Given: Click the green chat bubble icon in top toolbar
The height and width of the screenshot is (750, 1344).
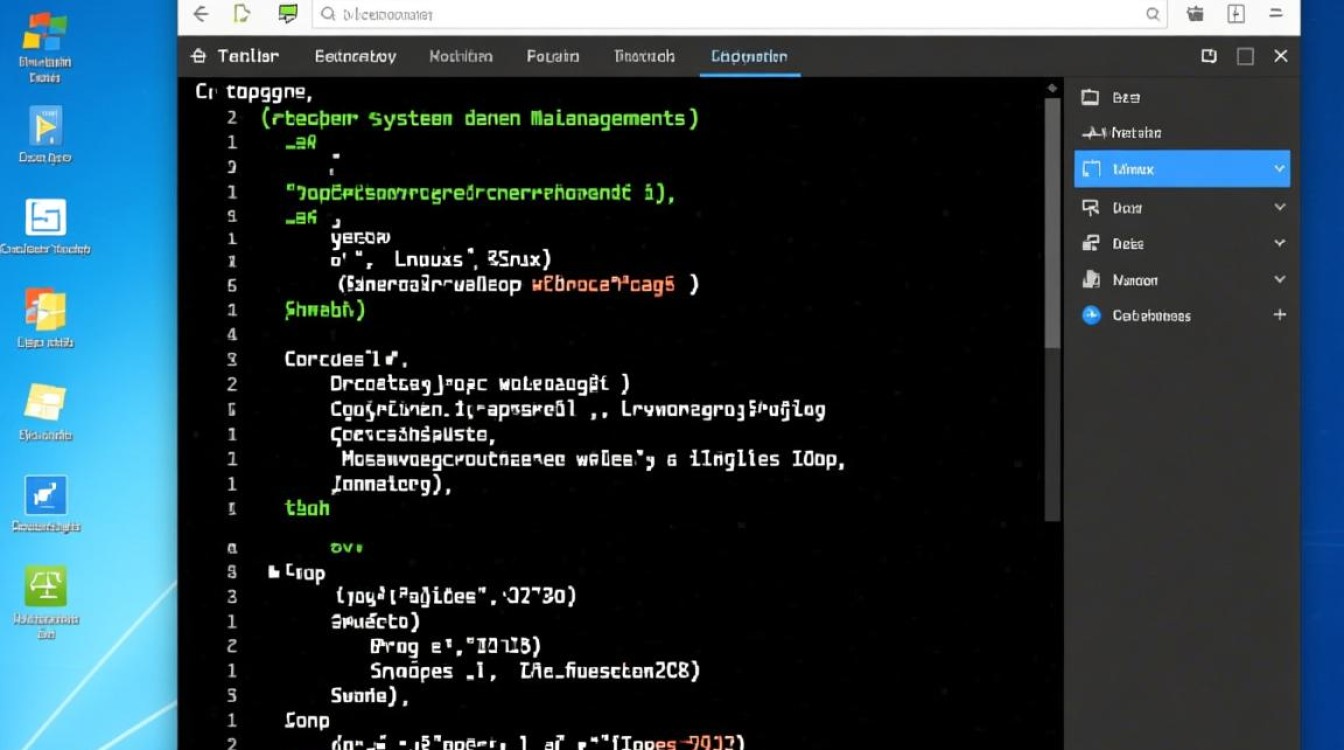Looking at the screenshot, I should click(x=287, y=14).
